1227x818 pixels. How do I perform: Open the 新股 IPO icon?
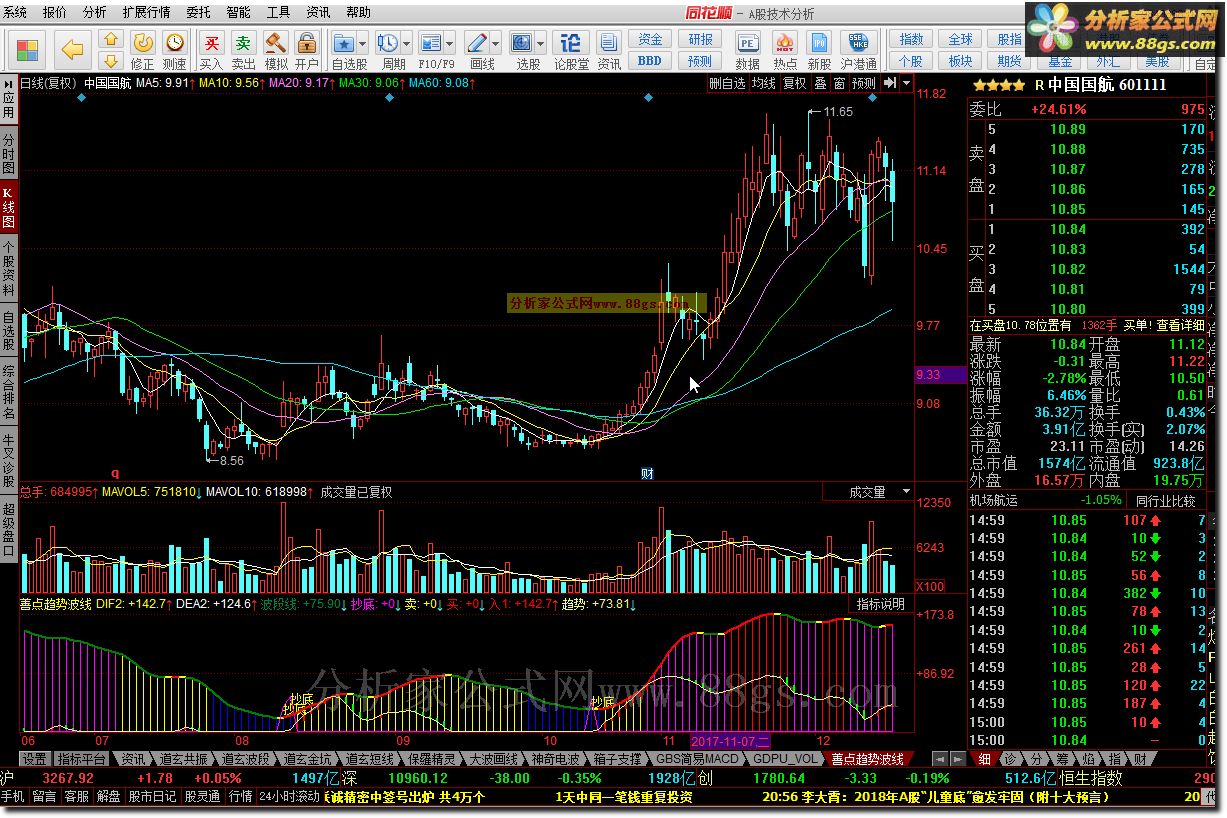pos(819,43)
